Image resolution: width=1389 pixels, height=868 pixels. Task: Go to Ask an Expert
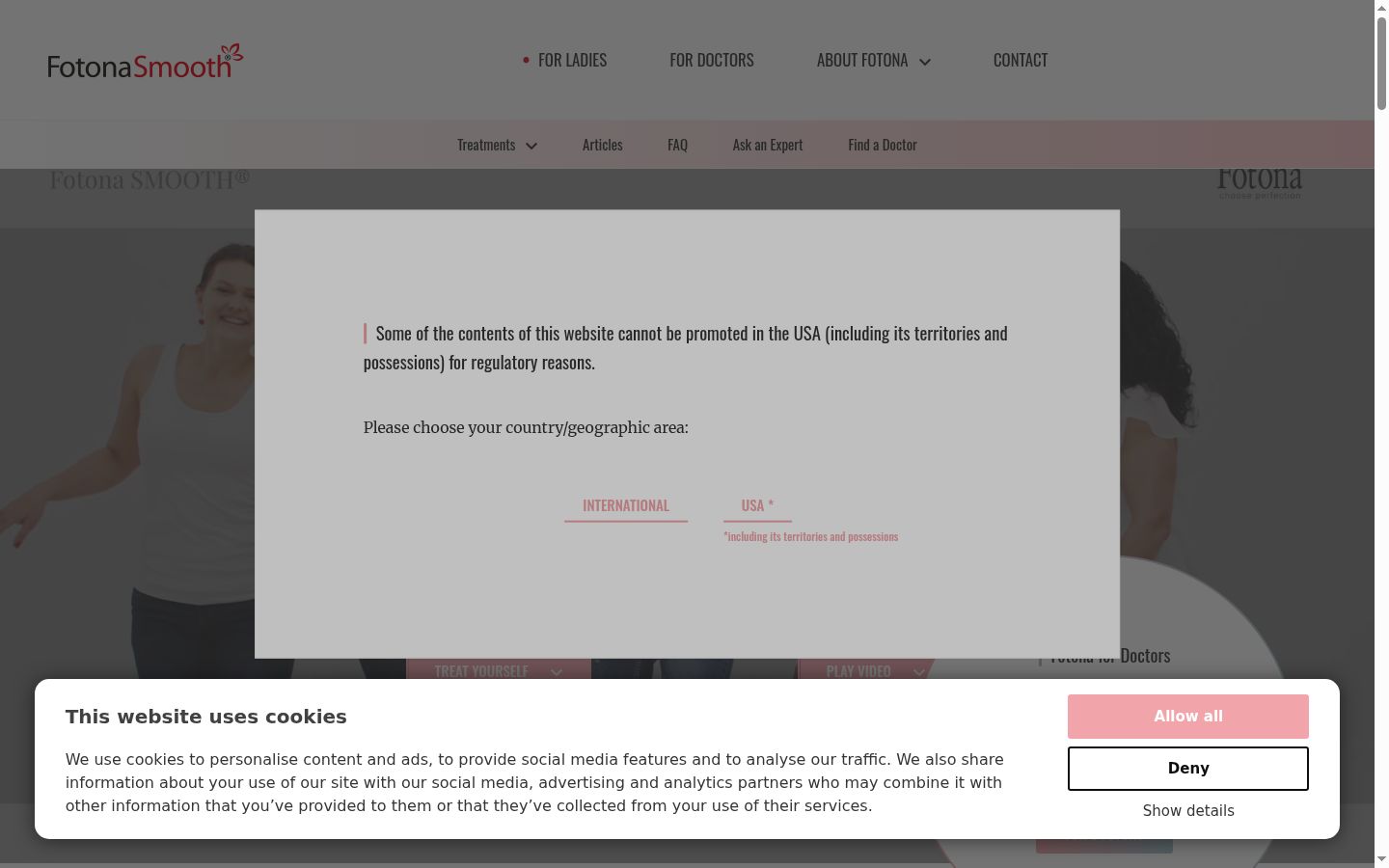coord(768,145)
